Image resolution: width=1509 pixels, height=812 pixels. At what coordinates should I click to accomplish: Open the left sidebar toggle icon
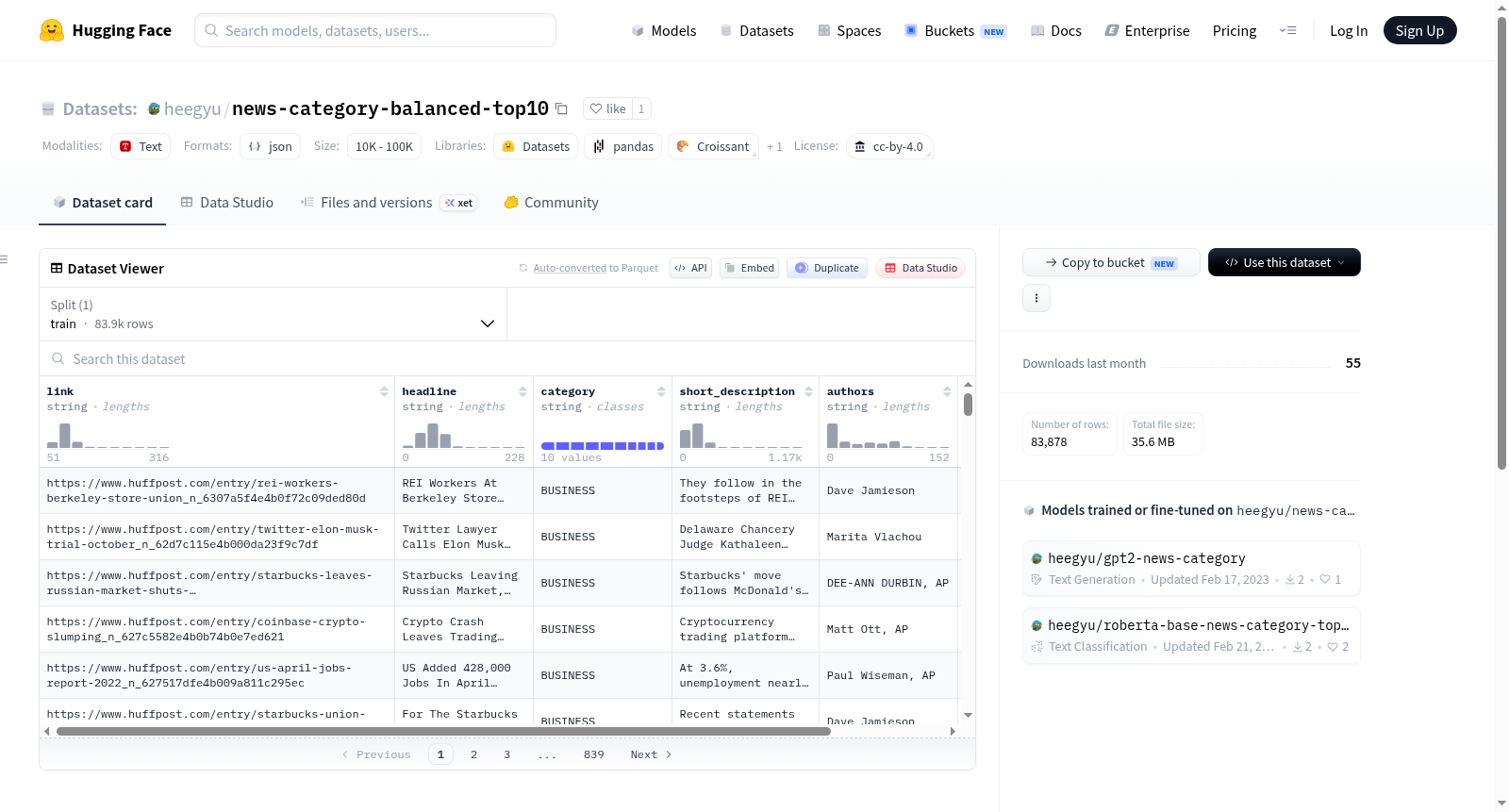point(4,259)
